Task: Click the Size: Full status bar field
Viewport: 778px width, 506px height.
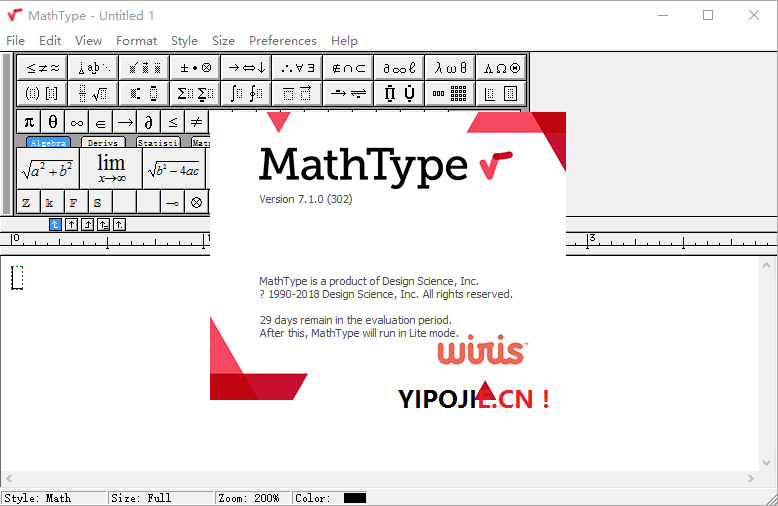Action: tap(161, 498)
